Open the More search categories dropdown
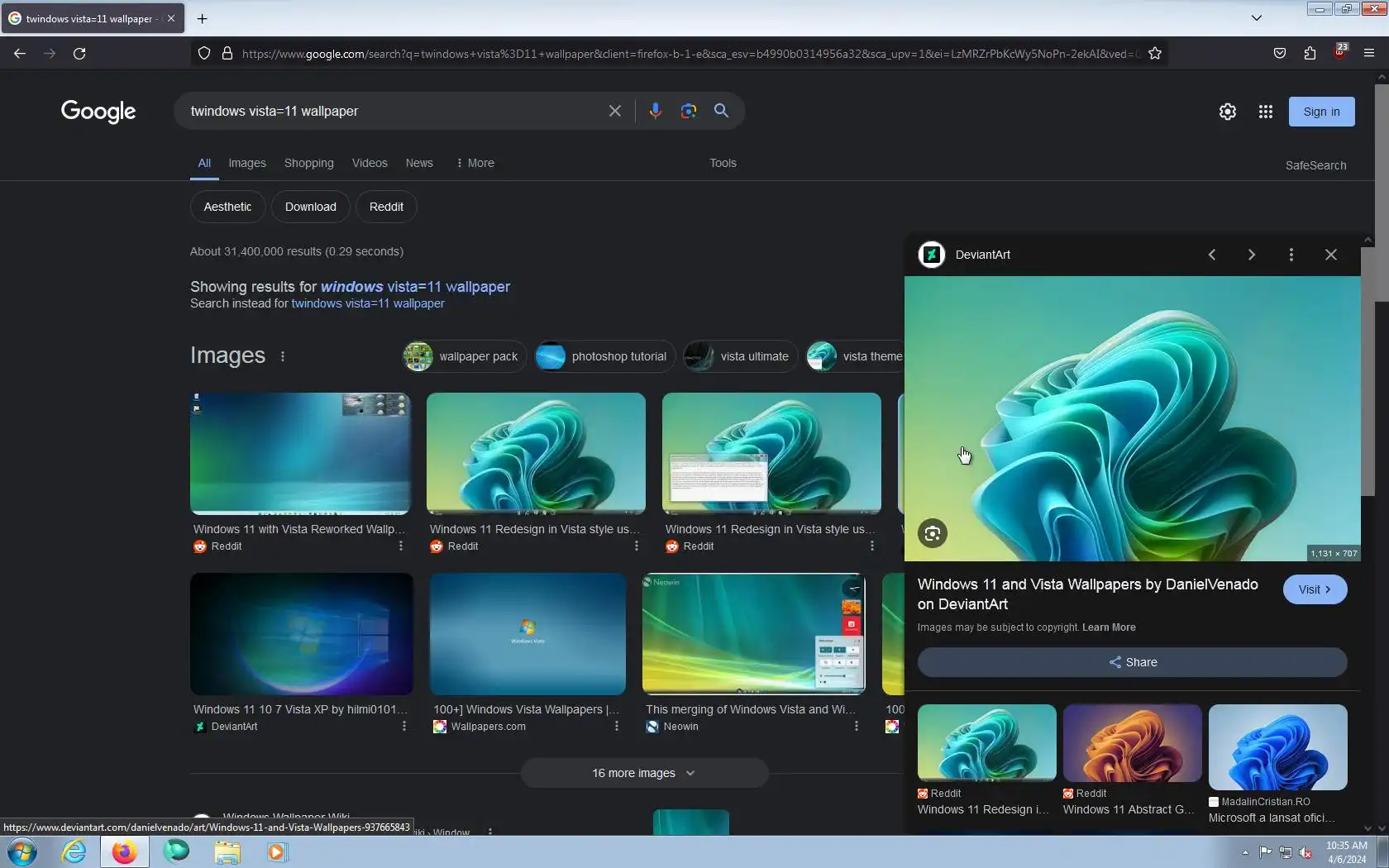1389x868 pixels. tap(475, 163)
